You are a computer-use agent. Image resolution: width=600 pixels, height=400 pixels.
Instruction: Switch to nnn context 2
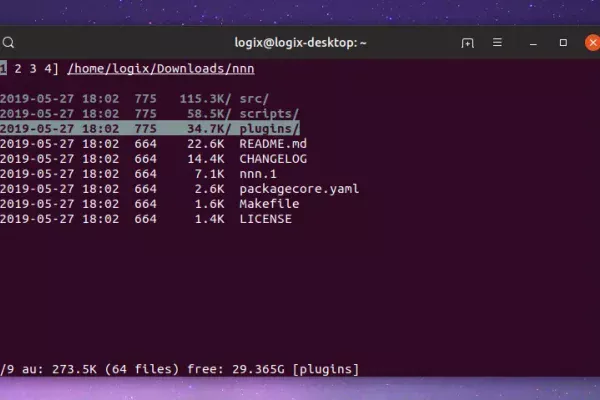click(x=18, y=69)
